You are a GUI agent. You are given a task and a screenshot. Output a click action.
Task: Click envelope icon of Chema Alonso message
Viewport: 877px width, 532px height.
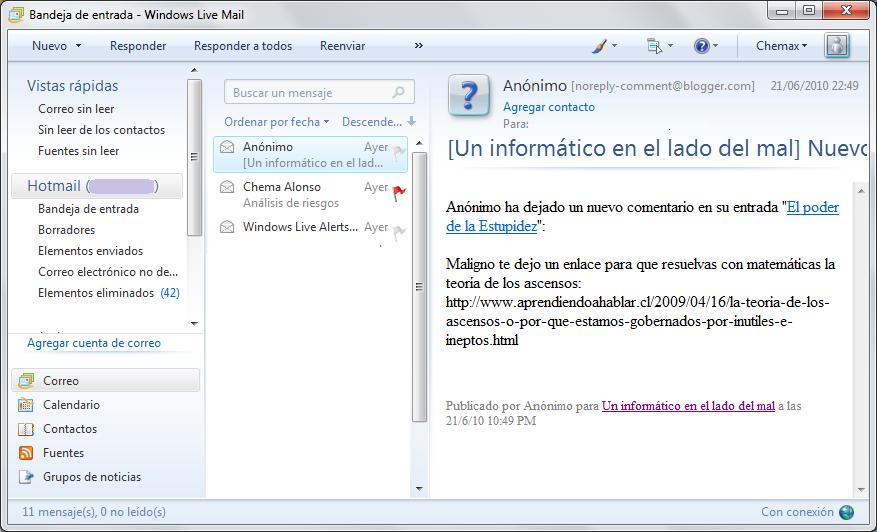pyautogui.click(x=227, y=187)
